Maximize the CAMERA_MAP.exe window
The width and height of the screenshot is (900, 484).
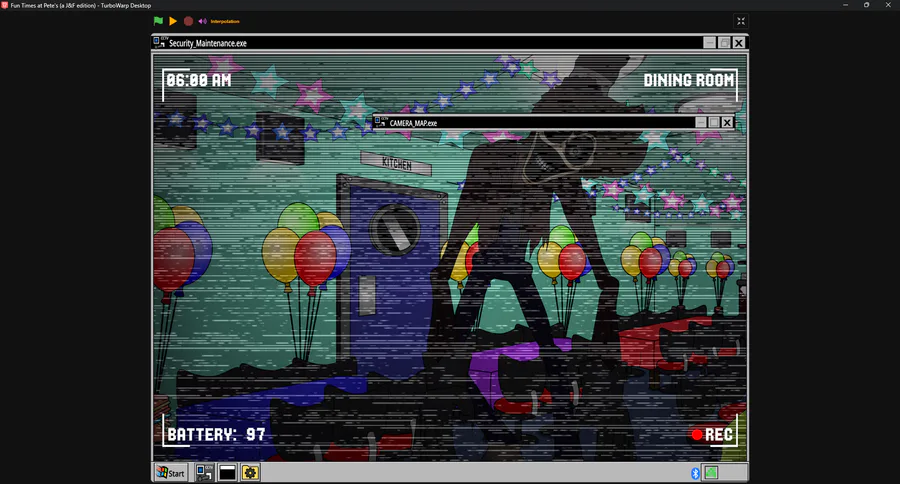(713, 122)
